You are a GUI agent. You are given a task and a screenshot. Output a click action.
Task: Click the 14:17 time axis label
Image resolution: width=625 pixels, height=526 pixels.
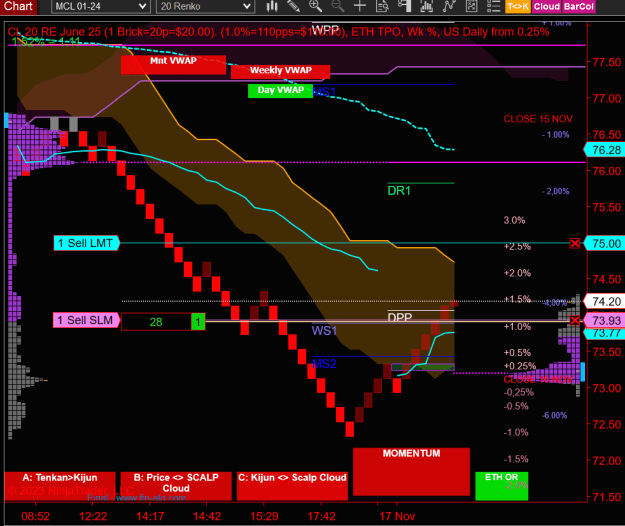coord(150,516)
